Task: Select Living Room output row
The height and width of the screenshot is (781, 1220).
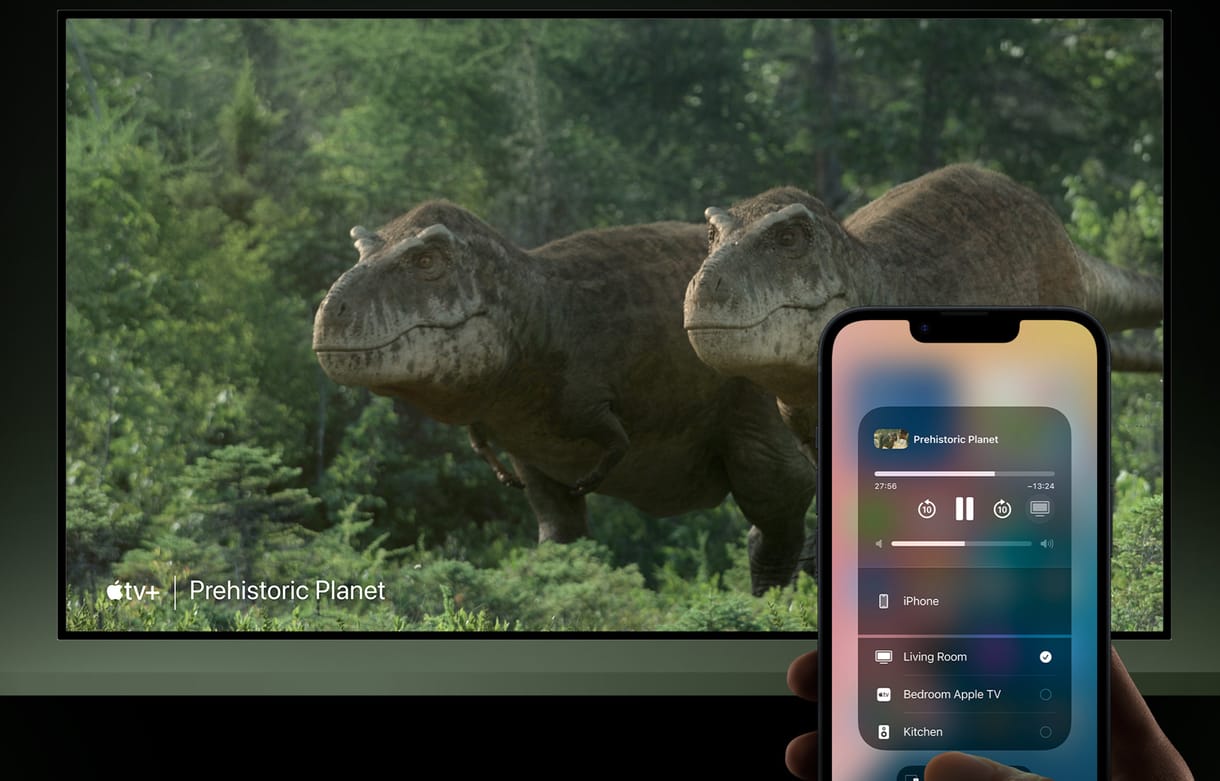Action: [964, 657]
